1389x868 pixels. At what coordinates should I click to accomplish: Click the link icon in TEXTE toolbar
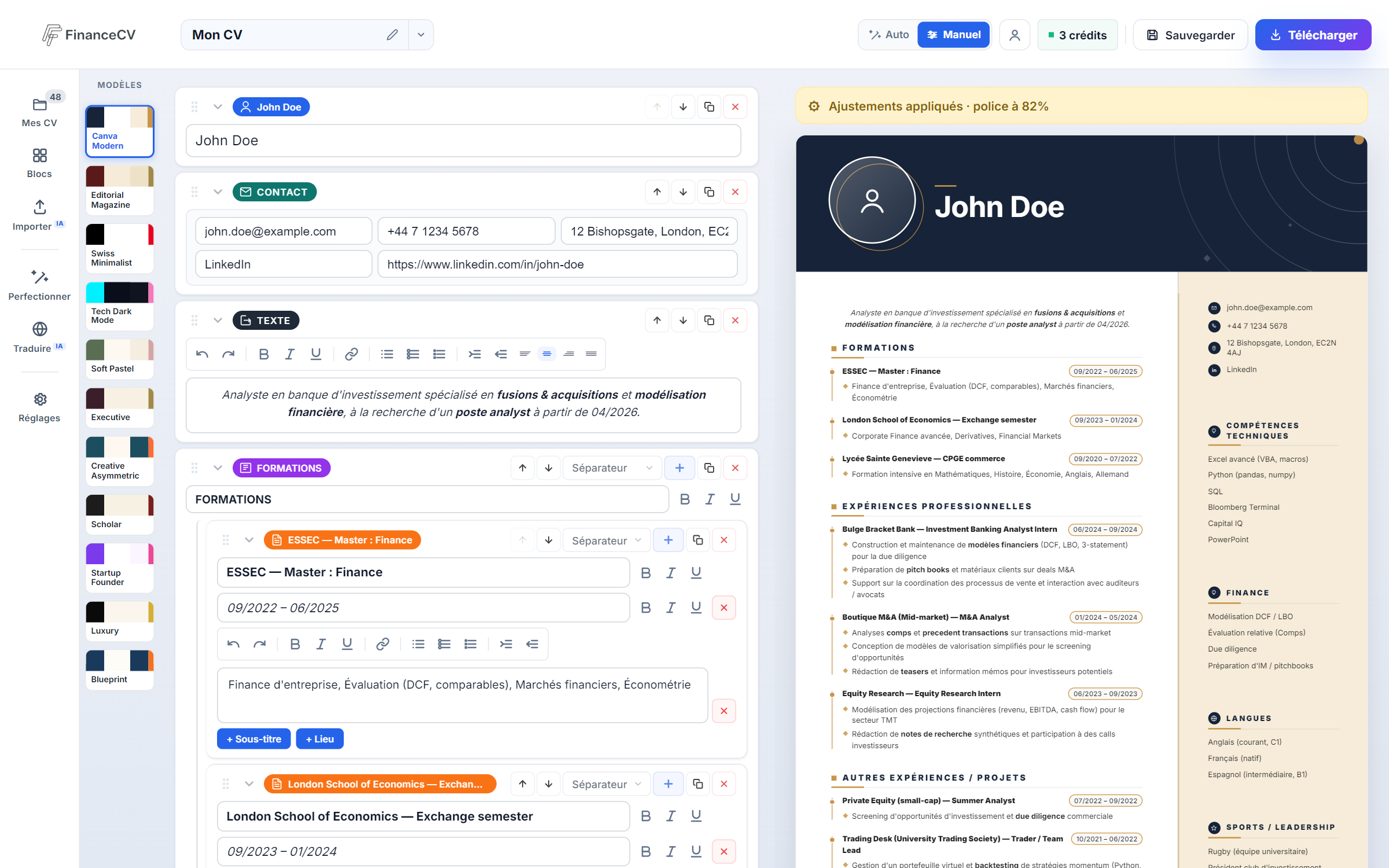[x=351, y=354]
